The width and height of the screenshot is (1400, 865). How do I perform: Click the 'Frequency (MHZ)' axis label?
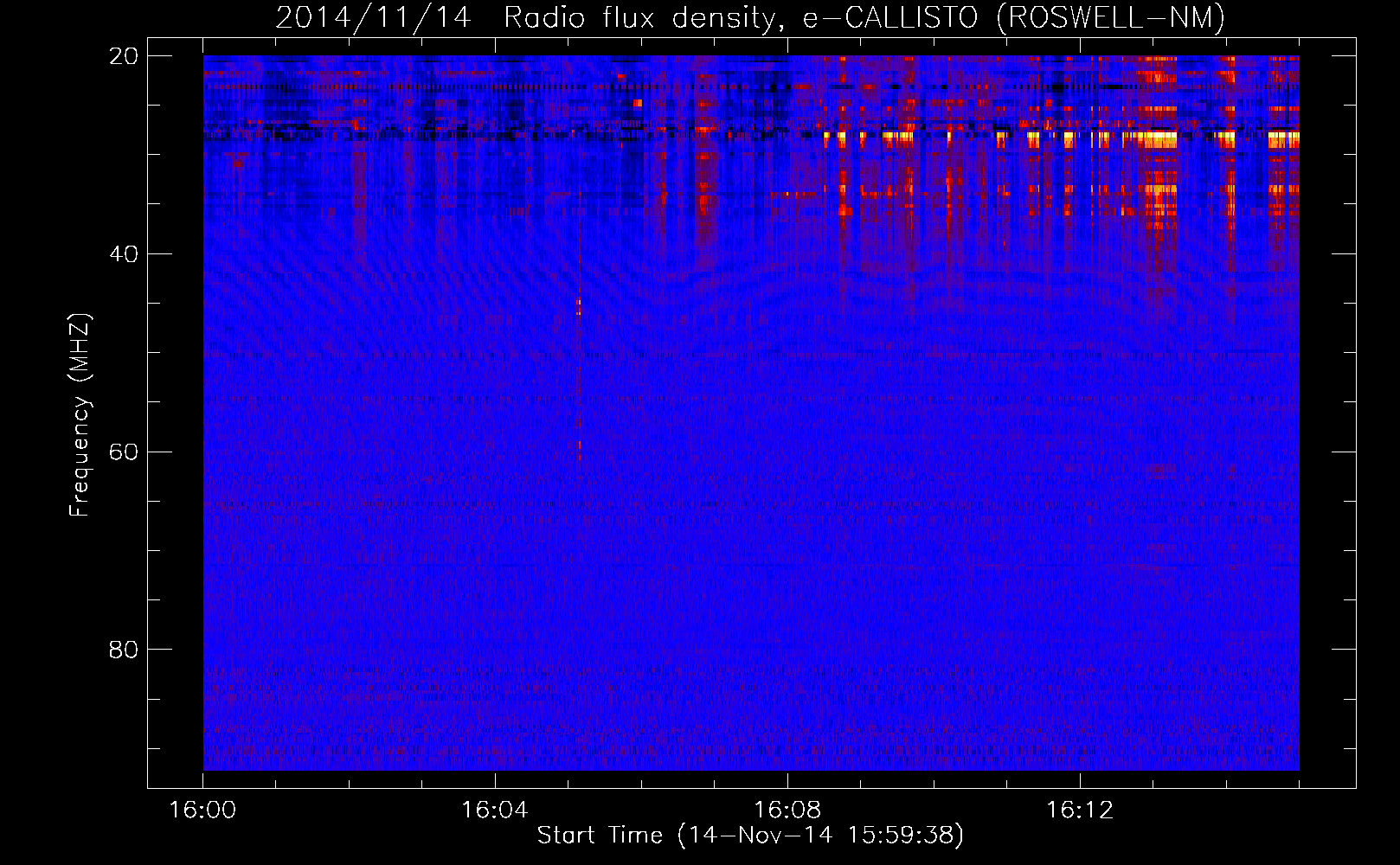pyautogui.click(x=80, y=415)
